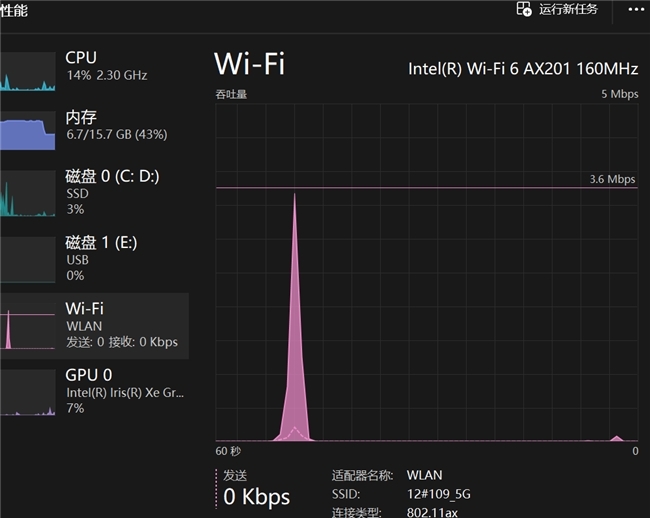
Task: Click Disk 0 activity mini graph
Action: click(x=28, y=193)
